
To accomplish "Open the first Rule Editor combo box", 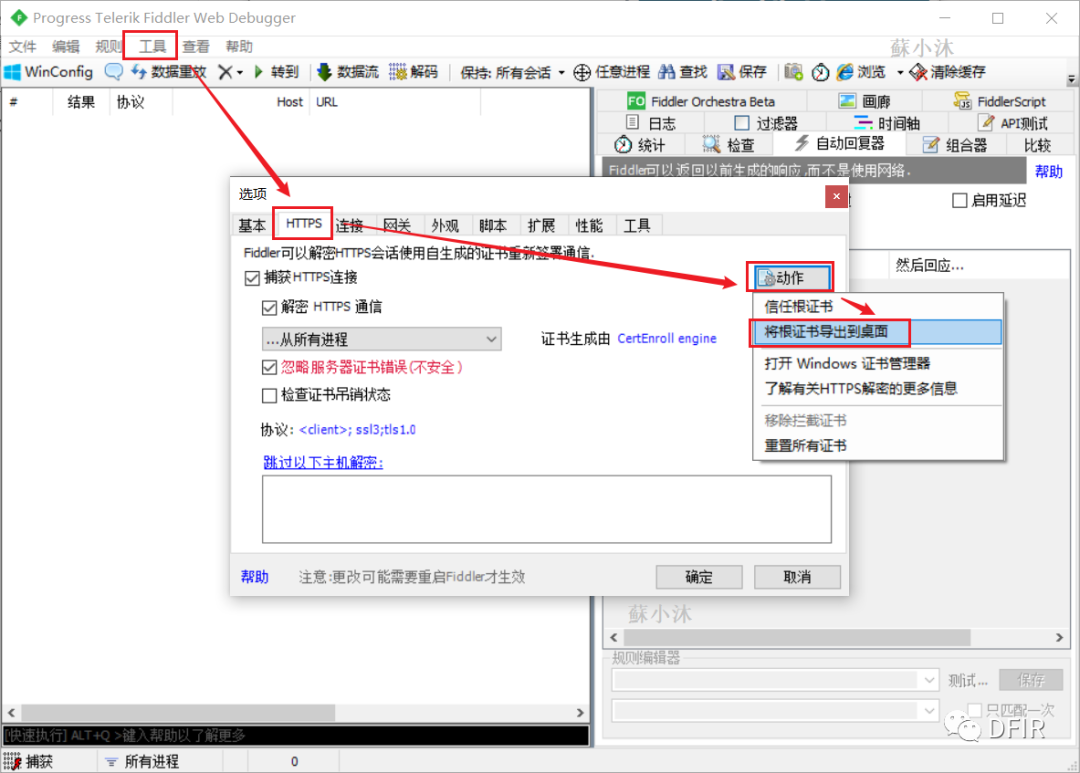I will click(775, 680).
